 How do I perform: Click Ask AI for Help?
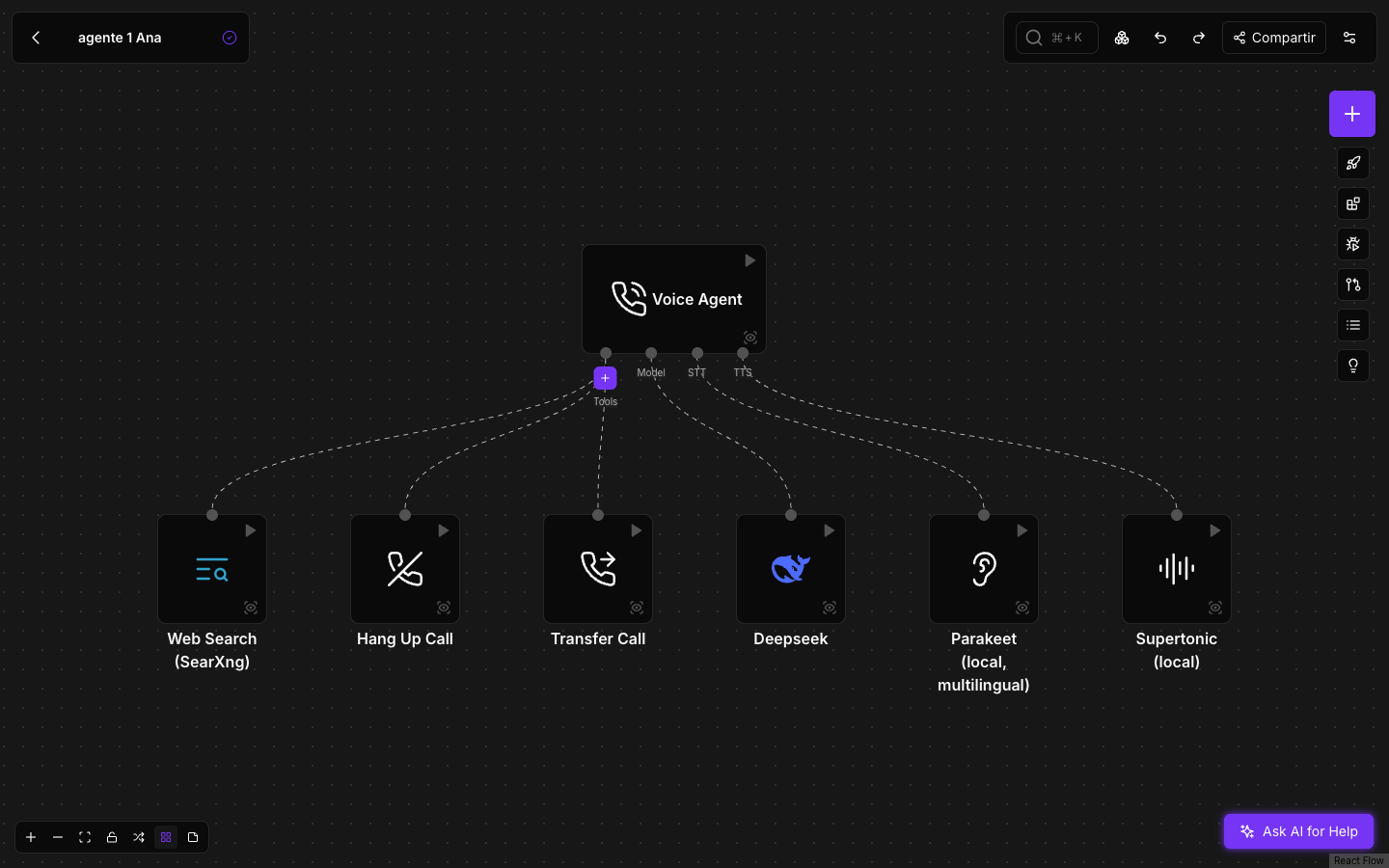(x=1298, y=831)
